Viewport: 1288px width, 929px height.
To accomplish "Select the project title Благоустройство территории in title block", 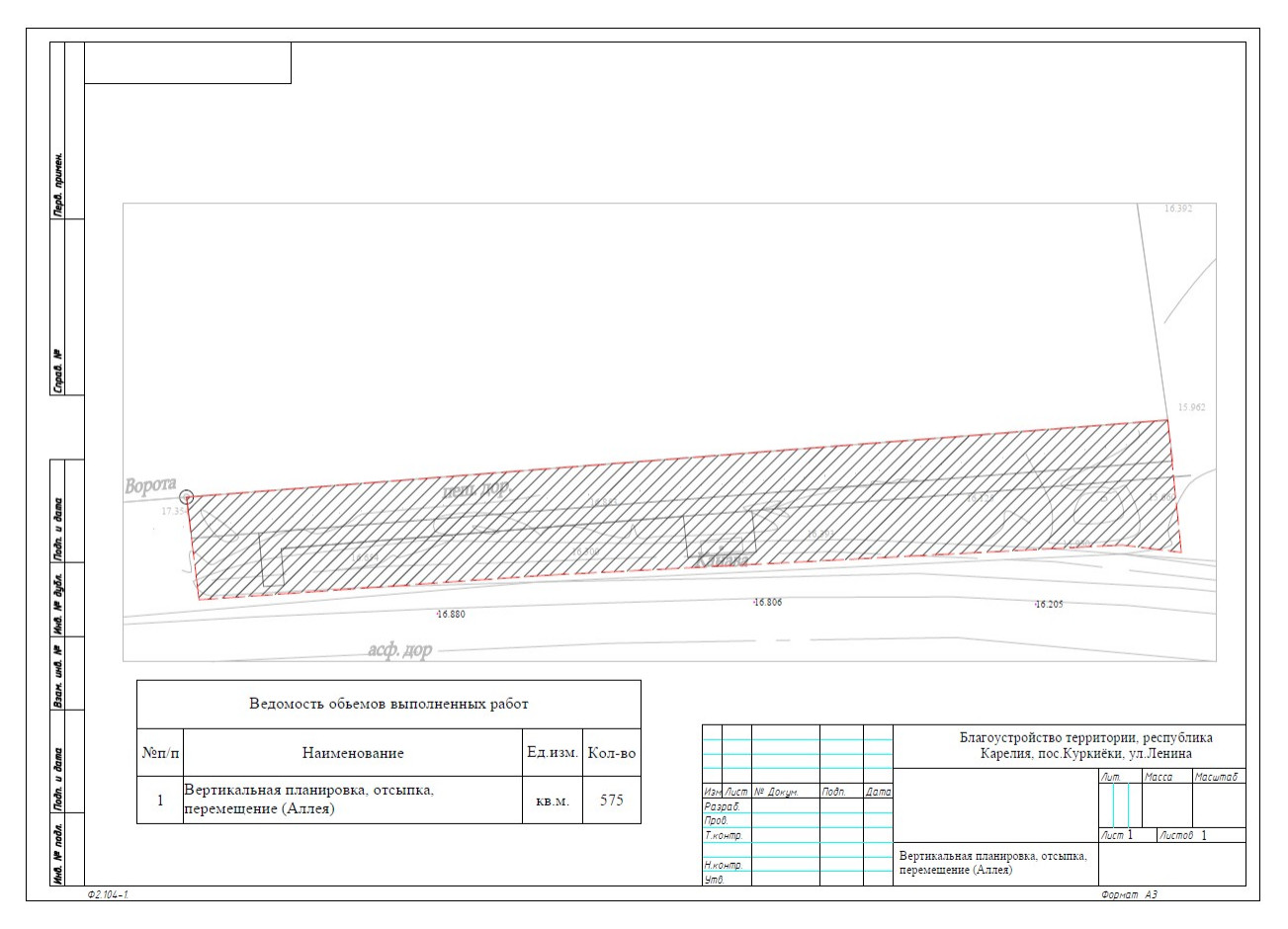I will tap(1085, 745).
